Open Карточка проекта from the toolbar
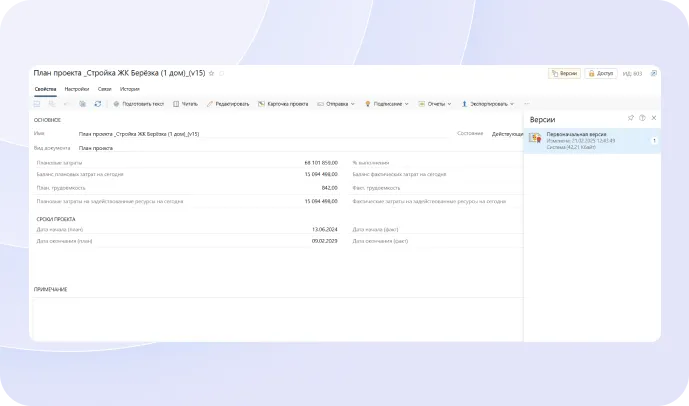 click(x=283, y=103)
